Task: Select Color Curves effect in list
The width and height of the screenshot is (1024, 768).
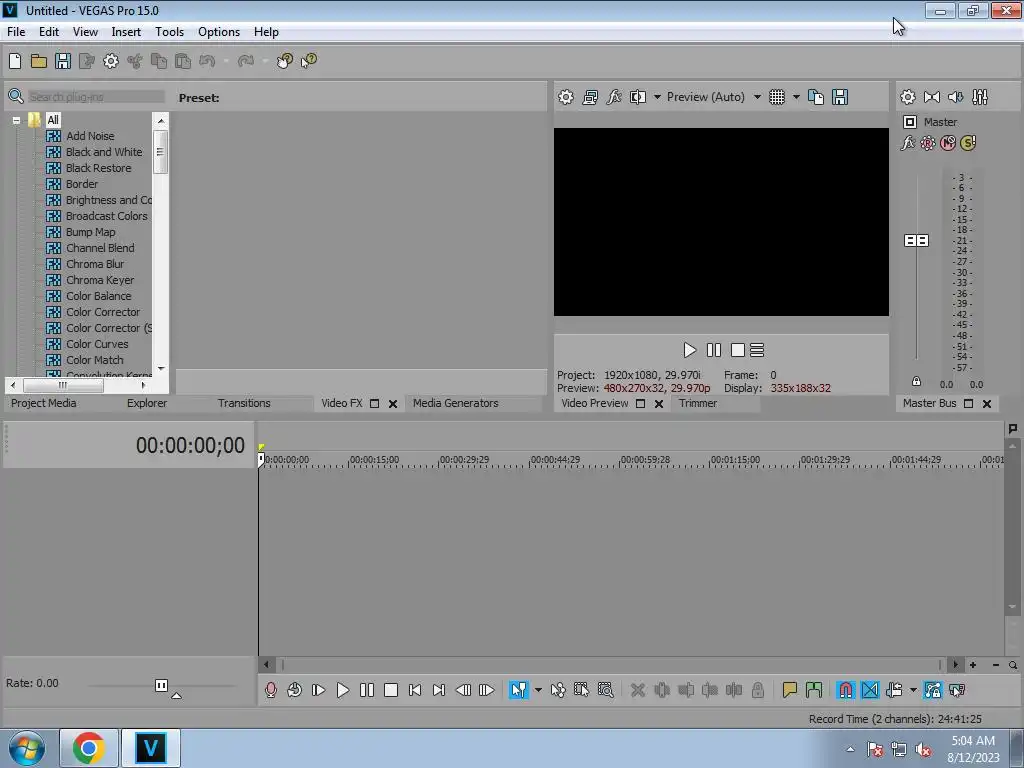Action: click(x=97, y=344)
